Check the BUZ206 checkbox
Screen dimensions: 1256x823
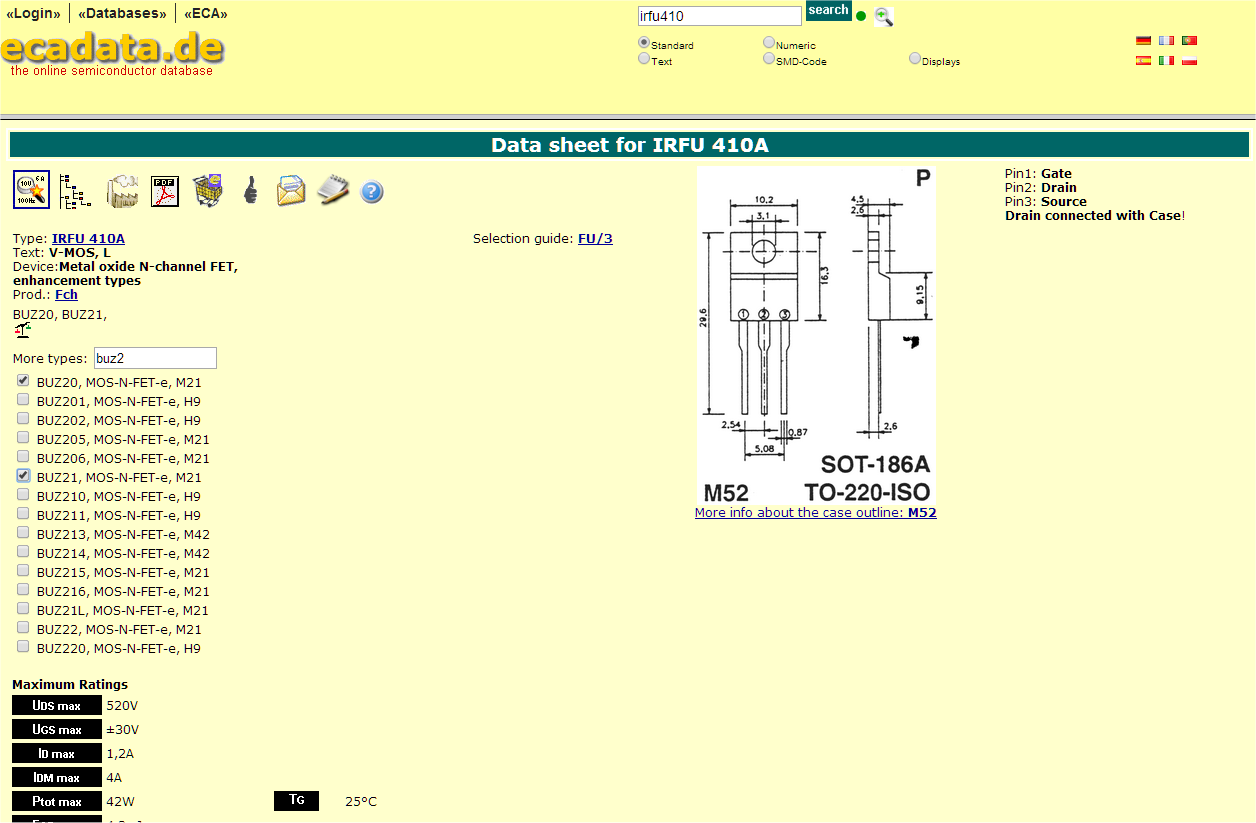click(23, 457)
